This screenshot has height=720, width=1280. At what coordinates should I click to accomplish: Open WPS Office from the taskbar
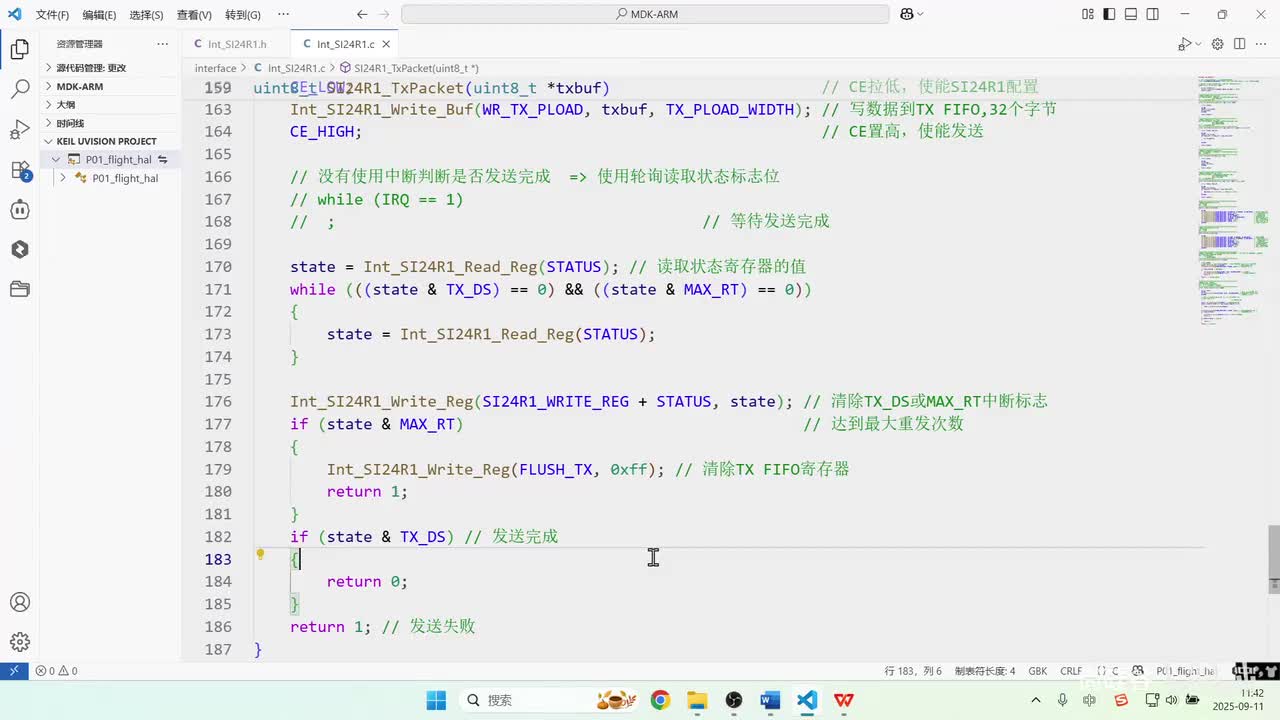click(844, 700)
